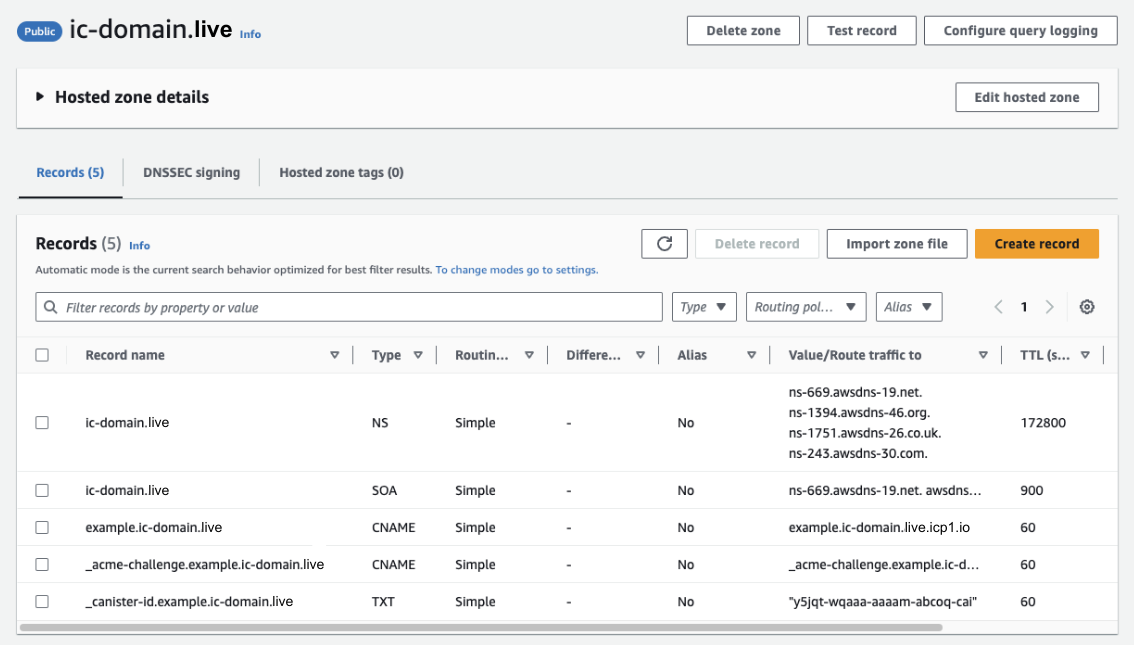Viewport: 1134px width, 645px height.
Task: Focus the filter records search field
Action: (x=349, y=307)
